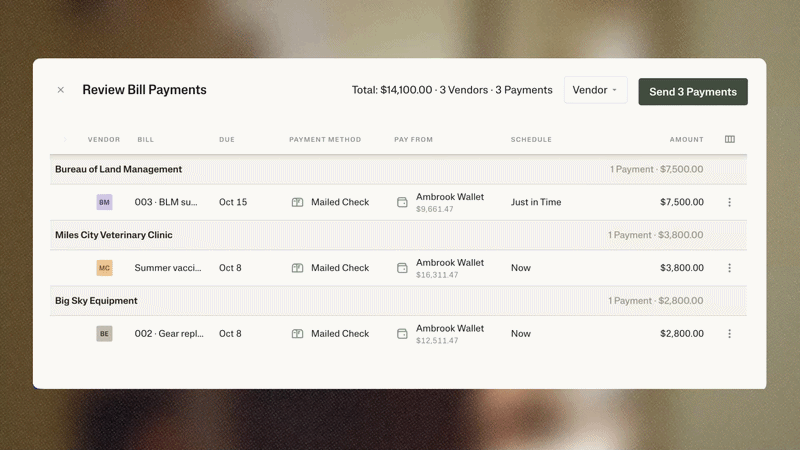Click the BM vendor avatar badge
The width and height of the screenshot is (800, 450).
tap(104, 202)
